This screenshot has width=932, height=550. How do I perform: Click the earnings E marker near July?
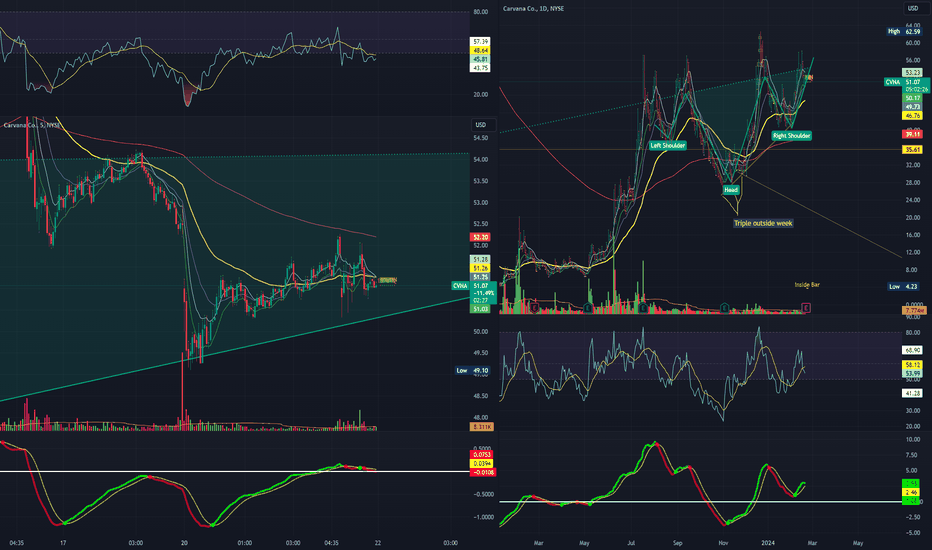click(x=644, y=307)
